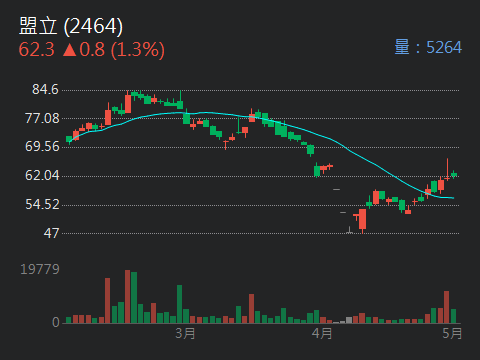Click the gray volume bar in April

point(349,320)
